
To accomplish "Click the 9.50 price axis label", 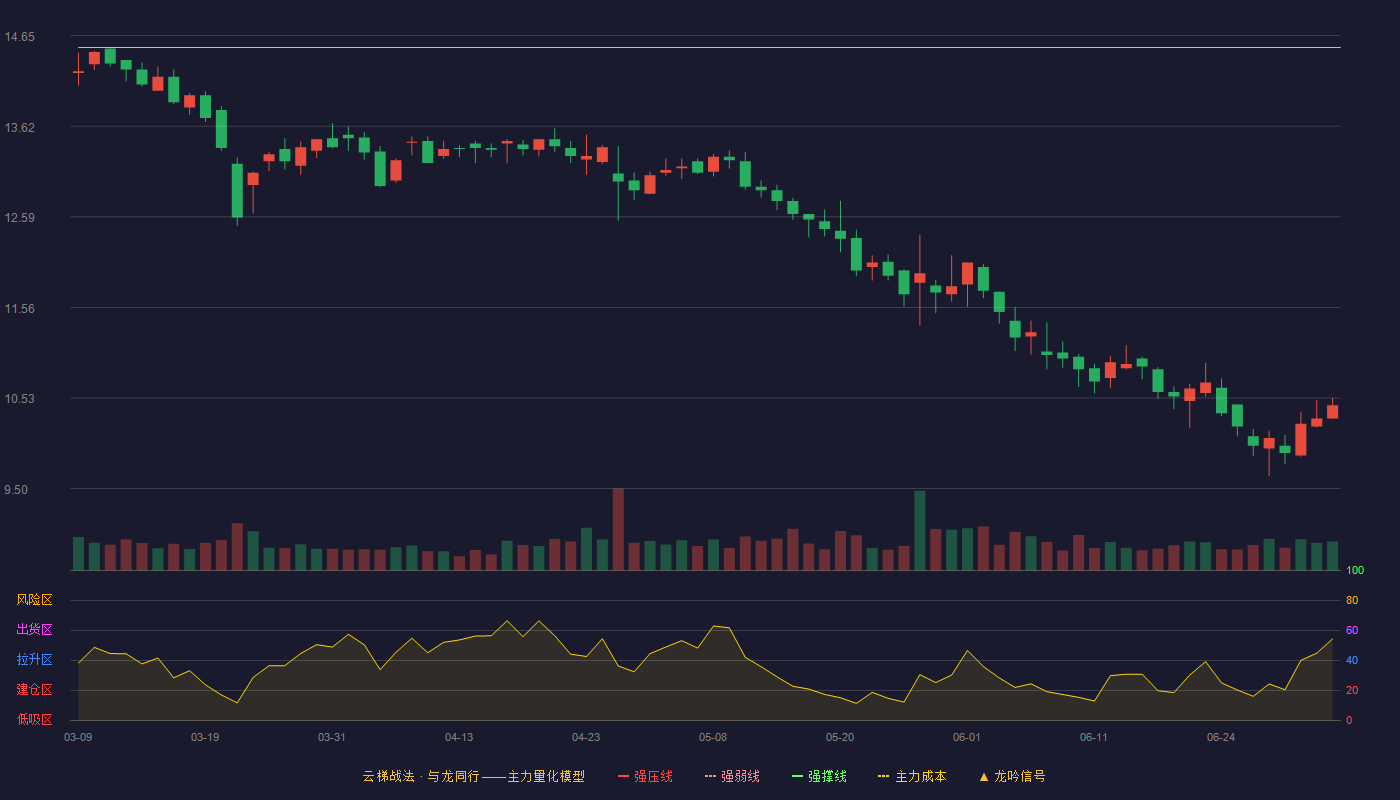I will tap(17, 489).
